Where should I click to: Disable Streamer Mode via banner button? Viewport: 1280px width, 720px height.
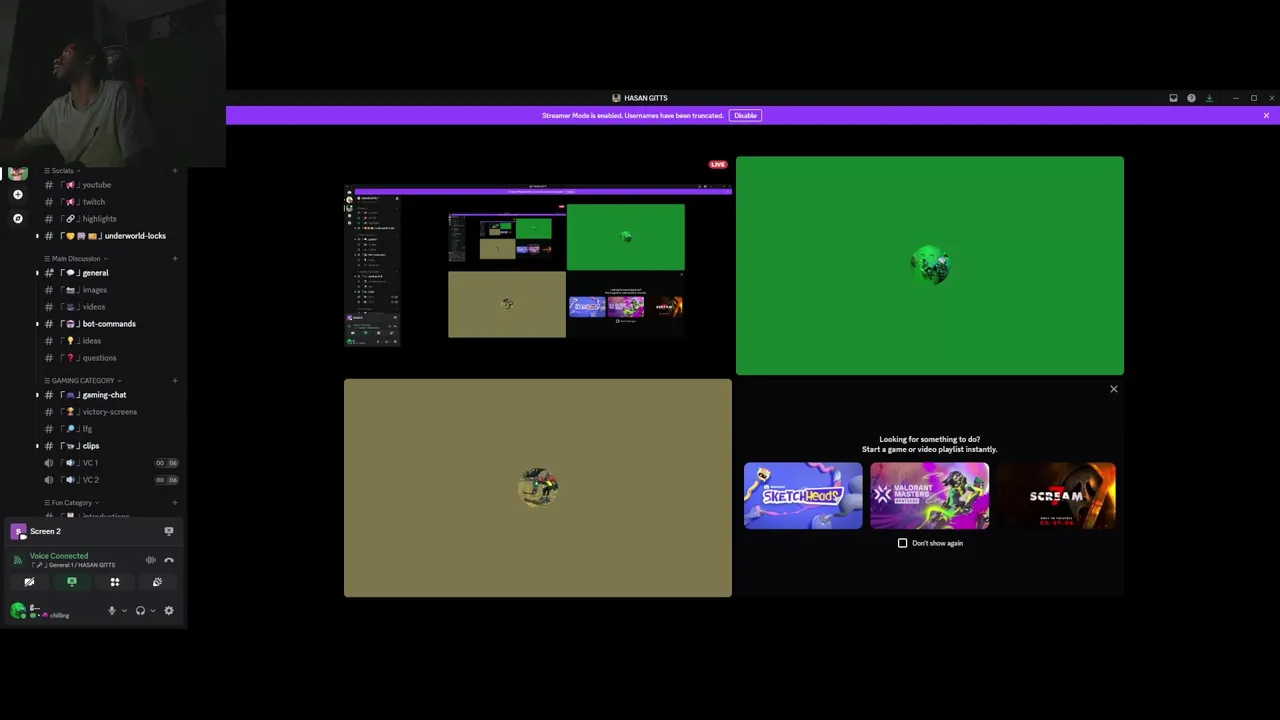coord(745,115)
